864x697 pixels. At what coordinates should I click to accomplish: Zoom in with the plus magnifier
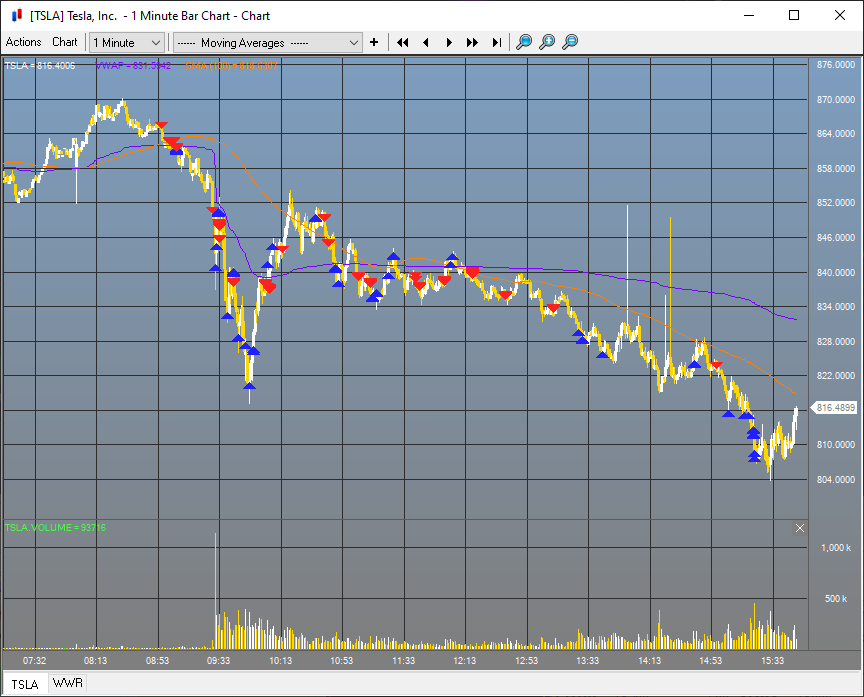tap(547, 42)
